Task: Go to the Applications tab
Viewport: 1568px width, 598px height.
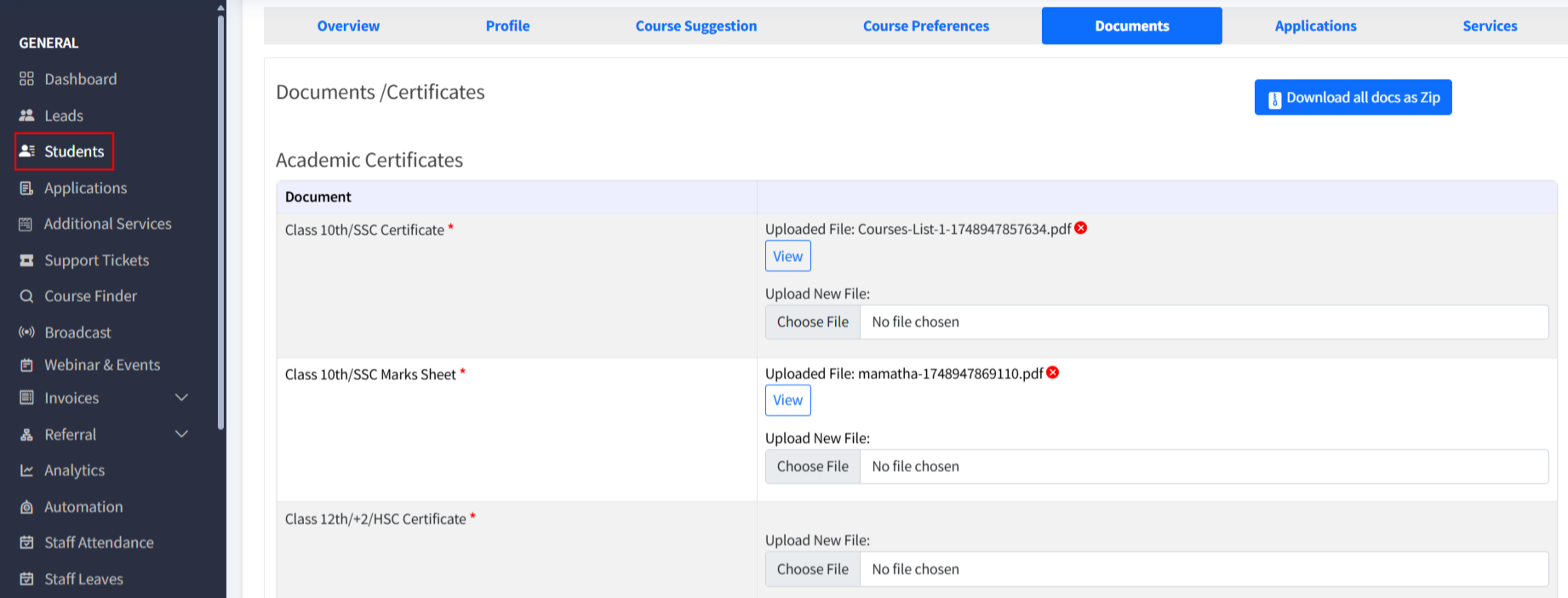Action: point(1315,26)
